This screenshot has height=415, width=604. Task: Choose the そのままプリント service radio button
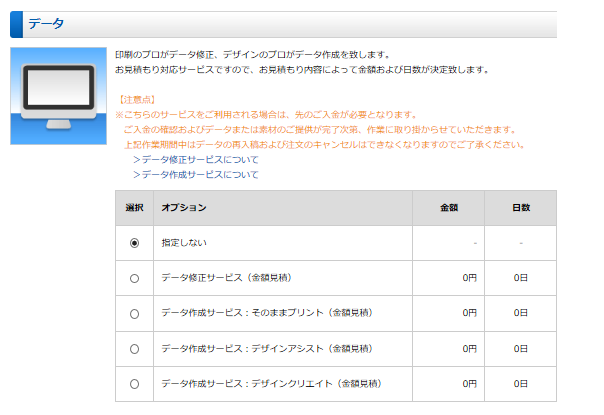click(134, 313)
